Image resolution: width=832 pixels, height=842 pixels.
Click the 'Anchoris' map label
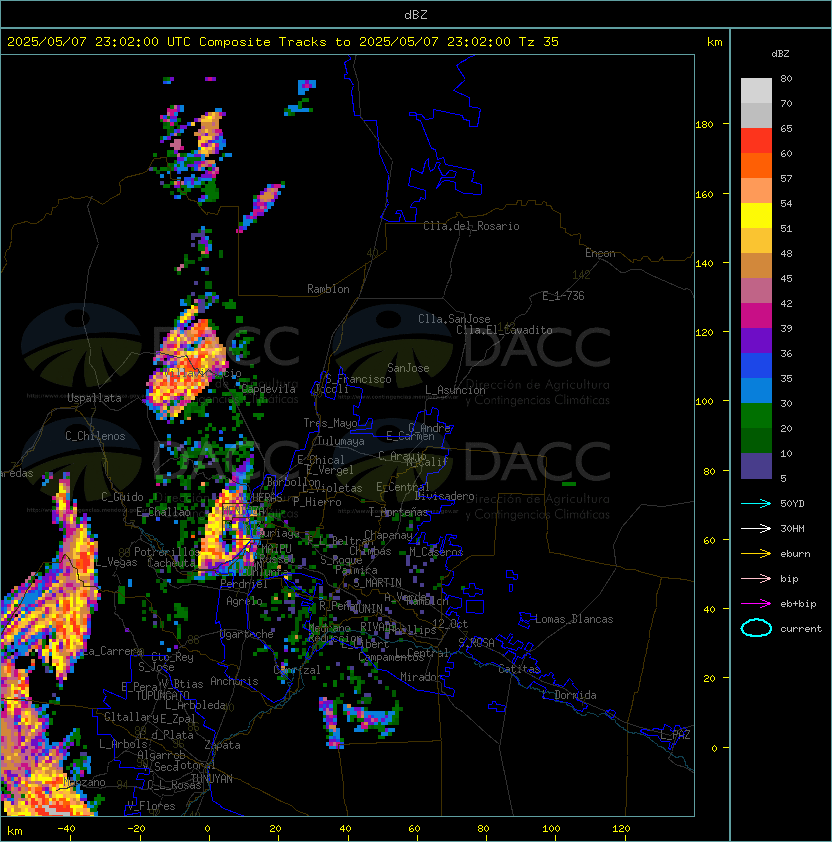pyautogui.click(x=234, y=681)
